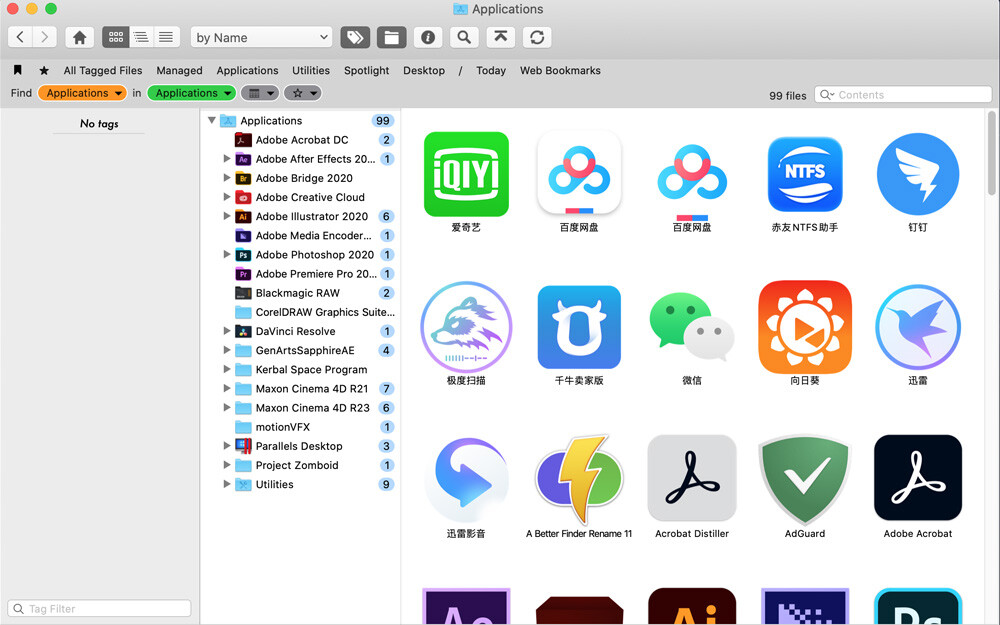Select Adobe Creative Cloud in the tree
This screenshot has height=625, width=1000.
(310, 197)
